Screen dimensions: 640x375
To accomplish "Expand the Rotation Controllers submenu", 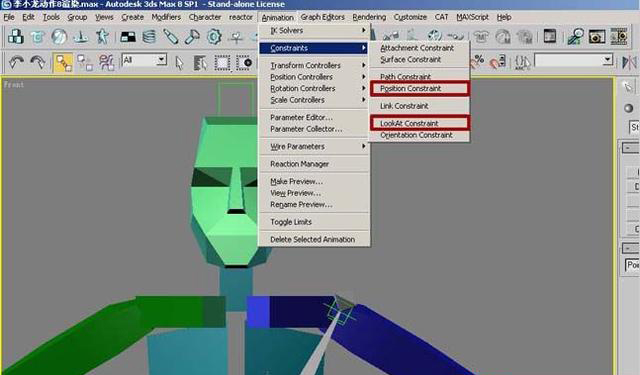I will click(315, 88).
